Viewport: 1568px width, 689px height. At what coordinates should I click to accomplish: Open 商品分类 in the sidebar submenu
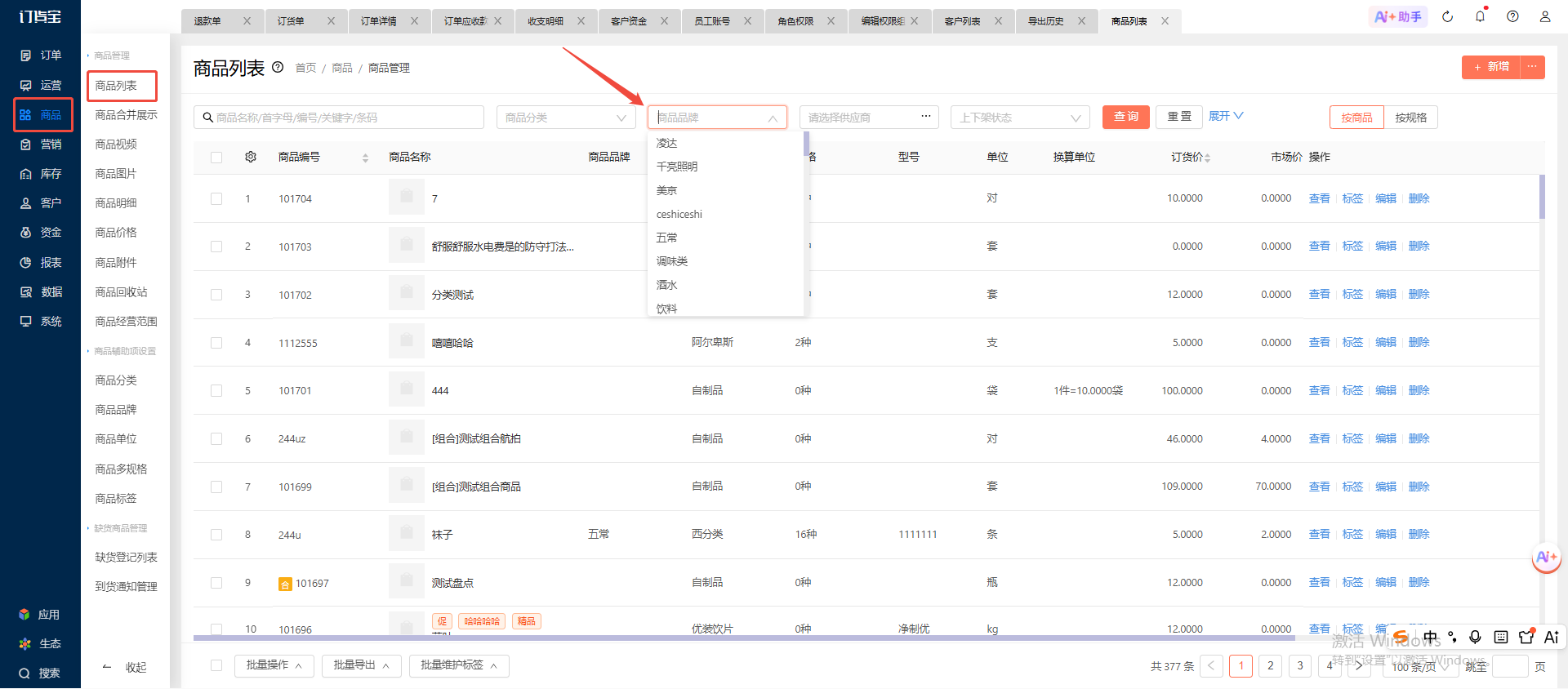click(116, 380)
